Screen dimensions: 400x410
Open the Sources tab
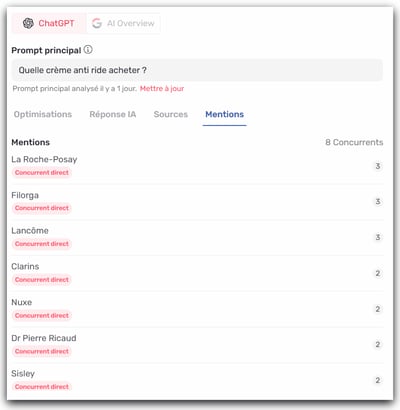pyautogui.click(x=171, y=114)
